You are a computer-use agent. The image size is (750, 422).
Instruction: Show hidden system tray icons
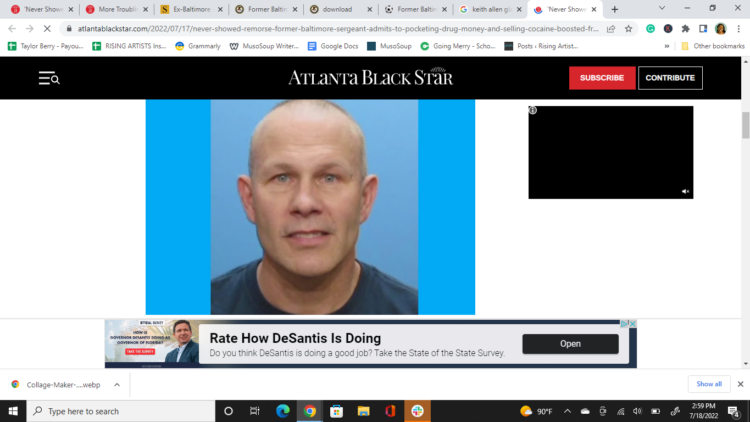[567, 411]
